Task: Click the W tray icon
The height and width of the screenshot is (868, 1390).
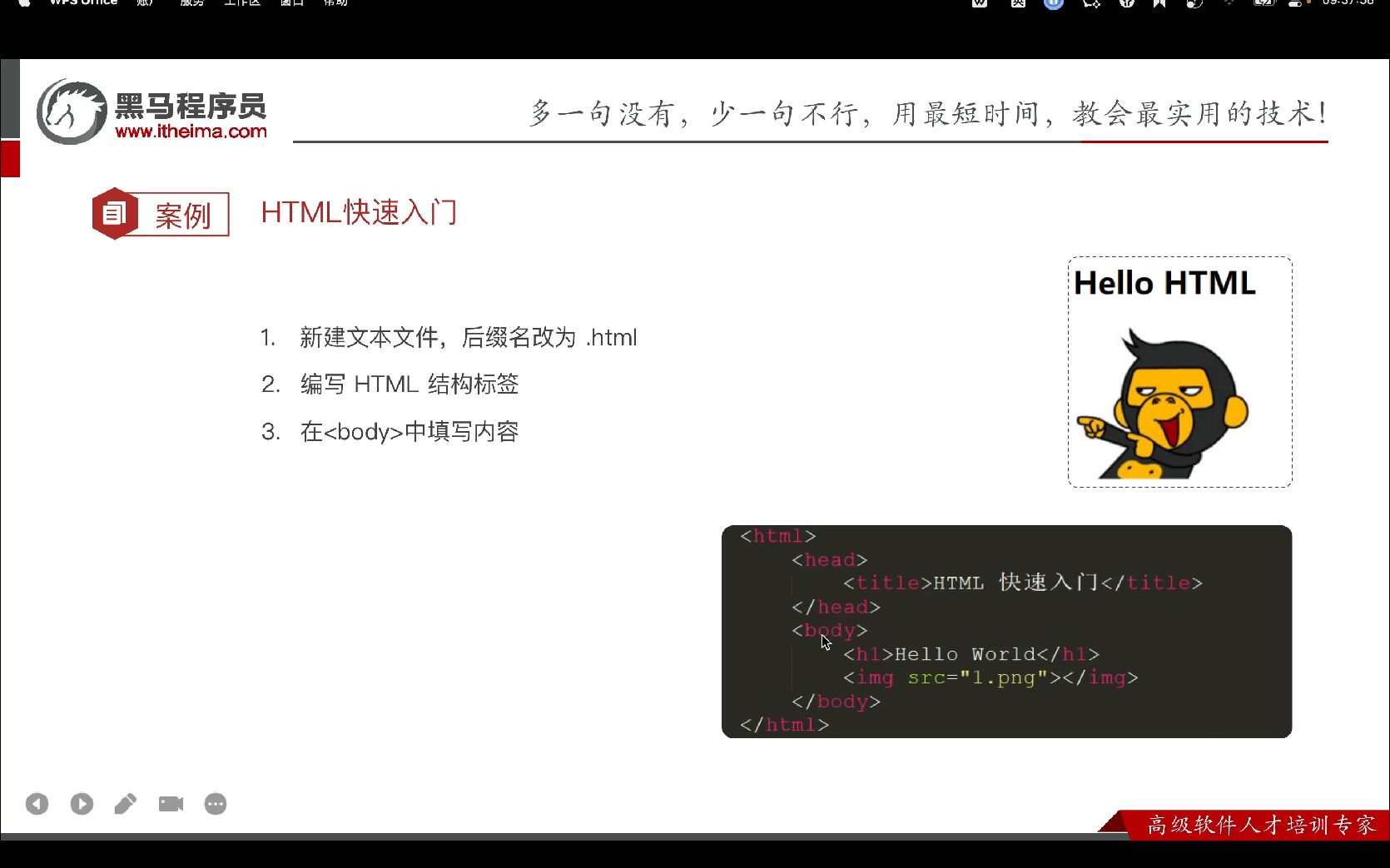Action: [979, 4]
